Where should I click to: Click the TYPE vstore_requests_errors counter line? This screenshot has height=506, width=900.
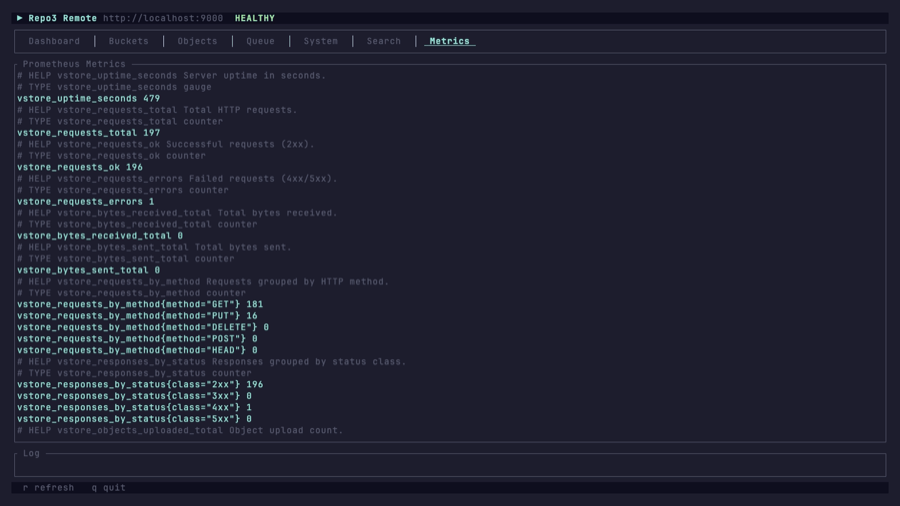coord(123,190)
